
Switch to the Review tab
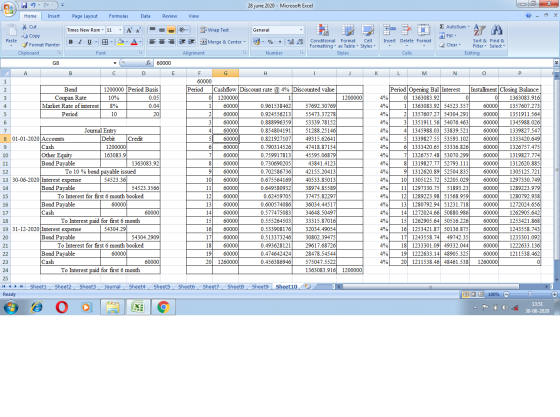[x=169, y=16]
